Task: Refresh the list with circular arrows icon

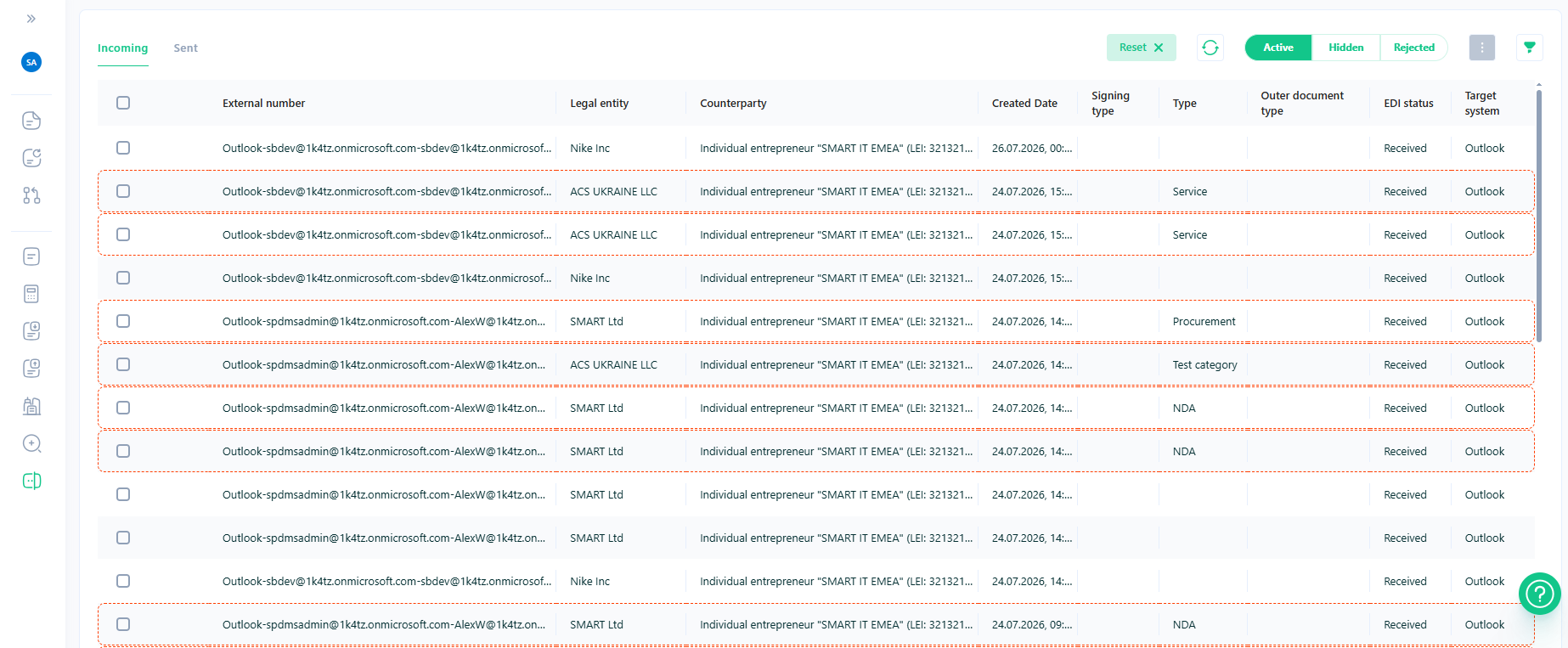Action: point(1210,48)
